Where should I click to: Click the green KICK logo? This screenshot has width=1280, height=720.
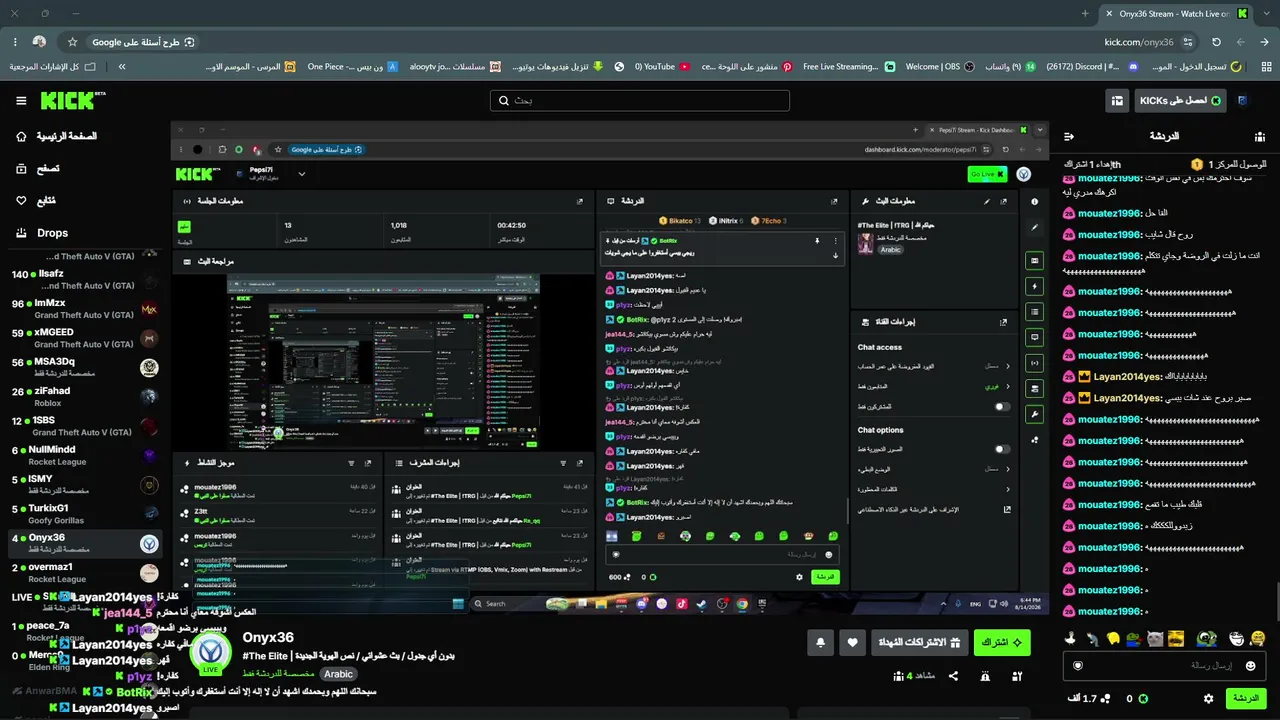tap(72, 101)
